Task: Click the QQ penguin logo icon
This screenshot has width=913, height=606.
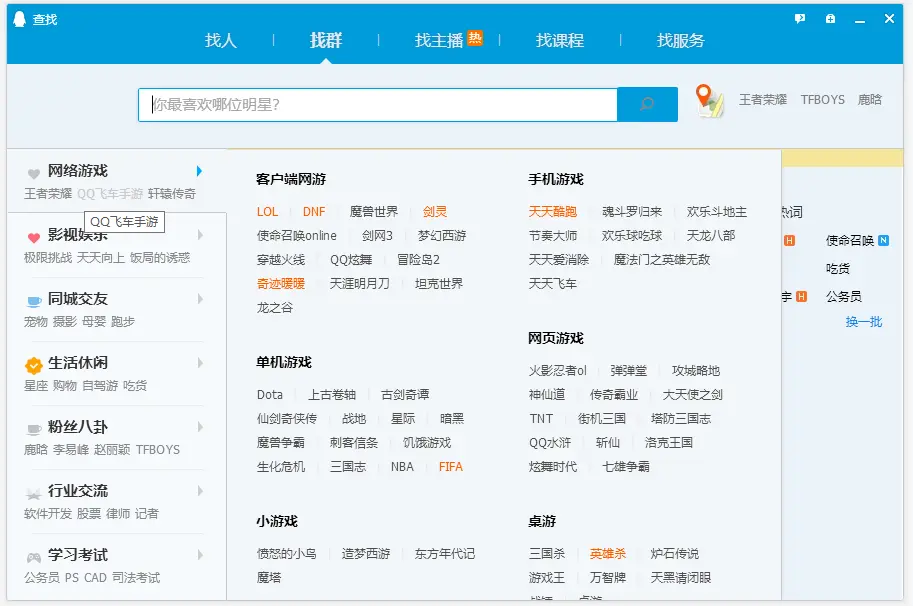Action: click(19, 19)
